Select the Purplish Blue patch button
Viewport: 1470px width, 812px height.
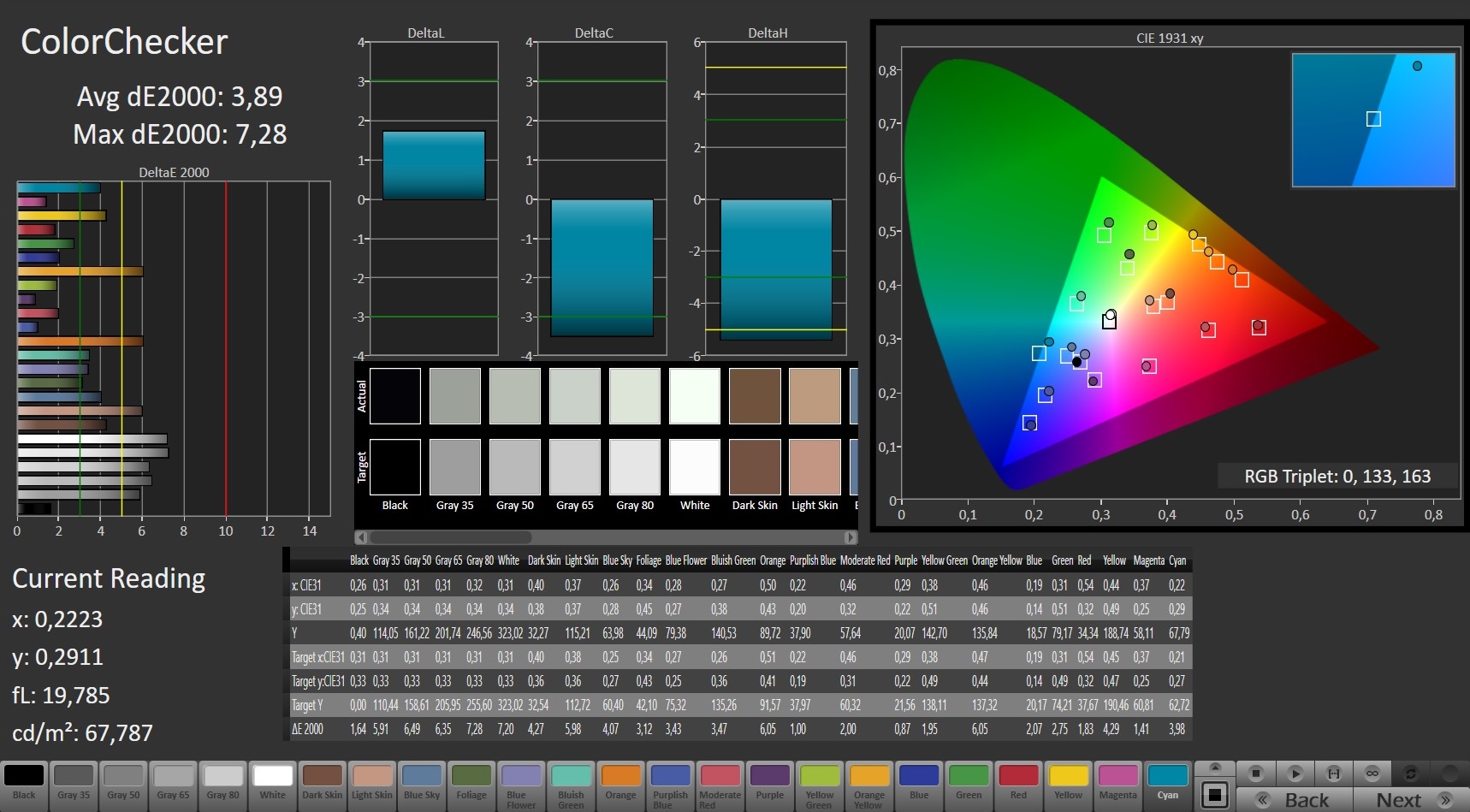(x=670, y=785)
